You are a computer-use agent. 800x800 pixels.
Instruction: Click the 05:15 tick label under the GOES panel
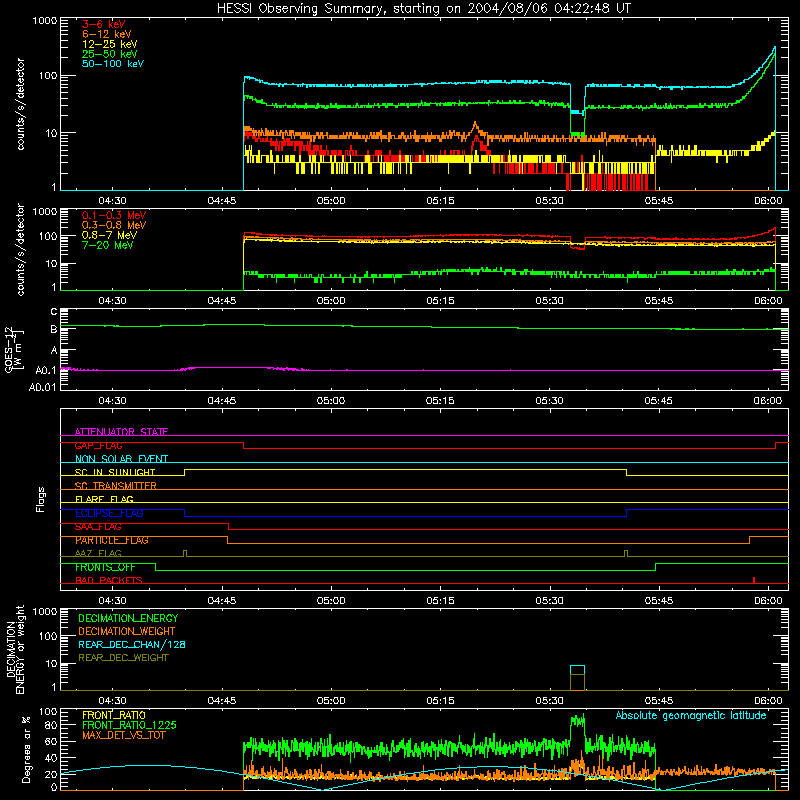440,401
